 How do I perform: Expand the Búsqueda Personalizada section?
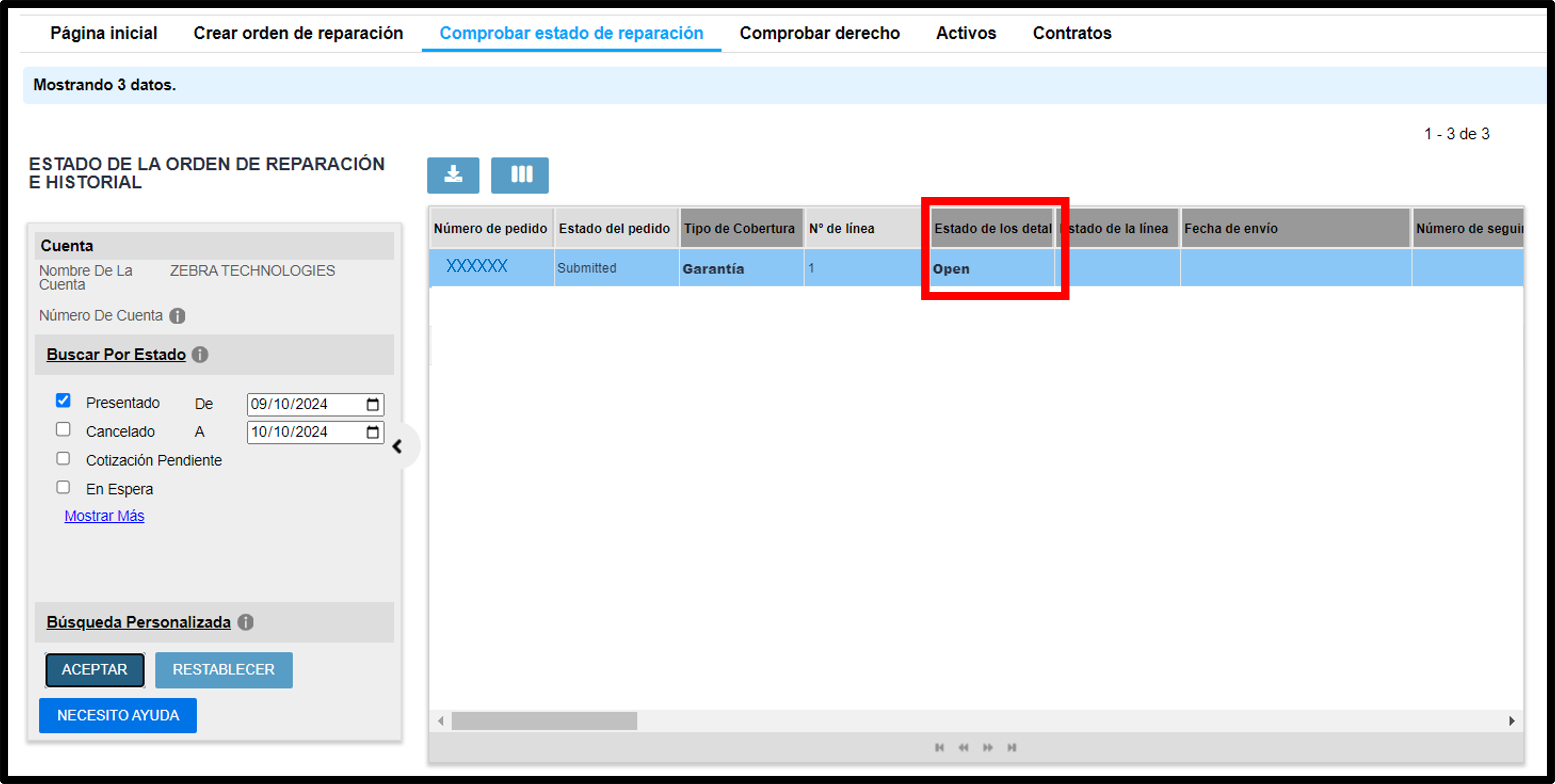click(x=138, y=622)
